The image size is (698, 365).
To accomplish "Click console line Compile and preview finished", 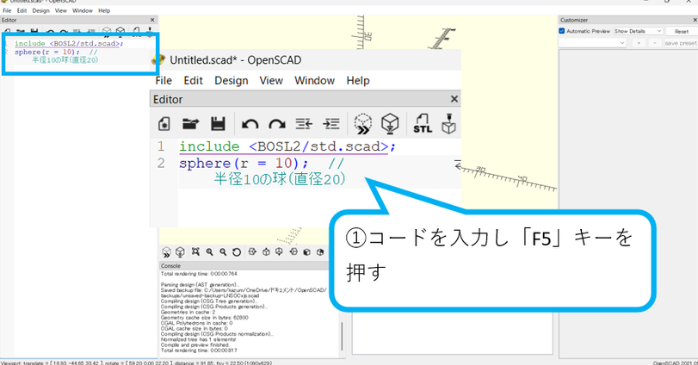I will pyautogui.click(x=195, y=345).
